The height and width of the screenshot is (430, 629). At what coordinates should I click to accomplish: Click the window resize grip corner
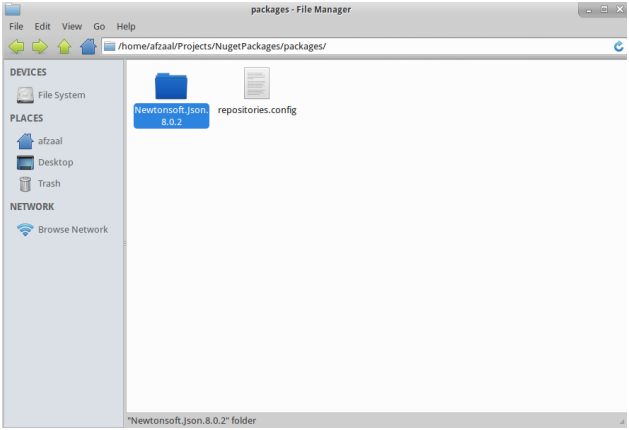click(x=622, y=422)
